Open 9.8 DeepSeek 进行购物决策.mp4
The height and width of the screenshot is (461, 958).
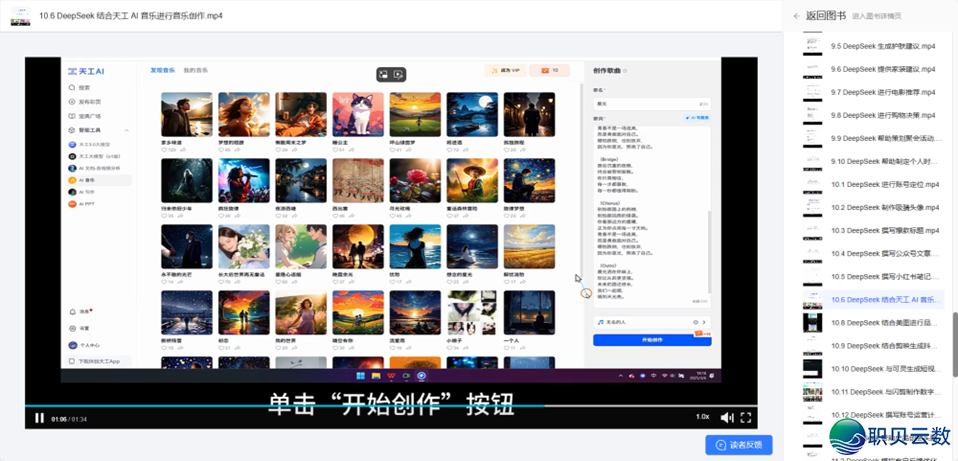[883, 115]
